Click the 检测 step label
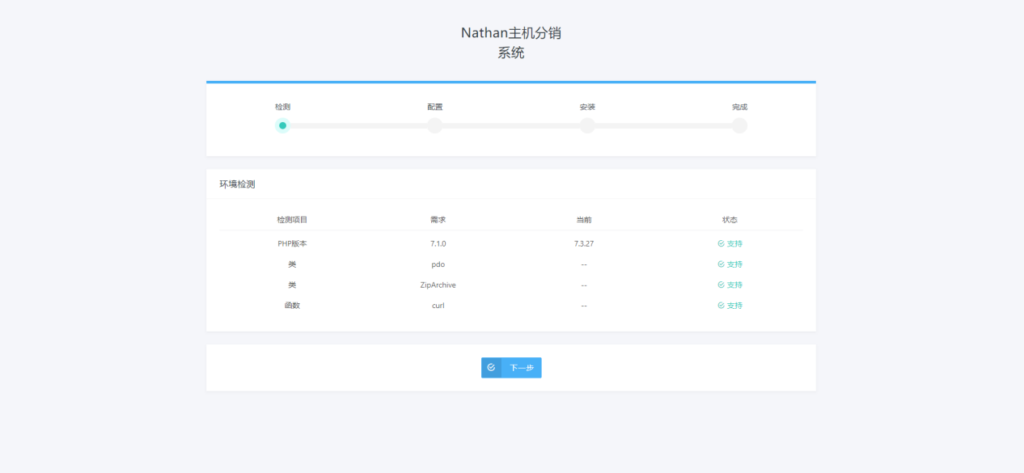The image size is (1024, 473). tap(282, 107)
